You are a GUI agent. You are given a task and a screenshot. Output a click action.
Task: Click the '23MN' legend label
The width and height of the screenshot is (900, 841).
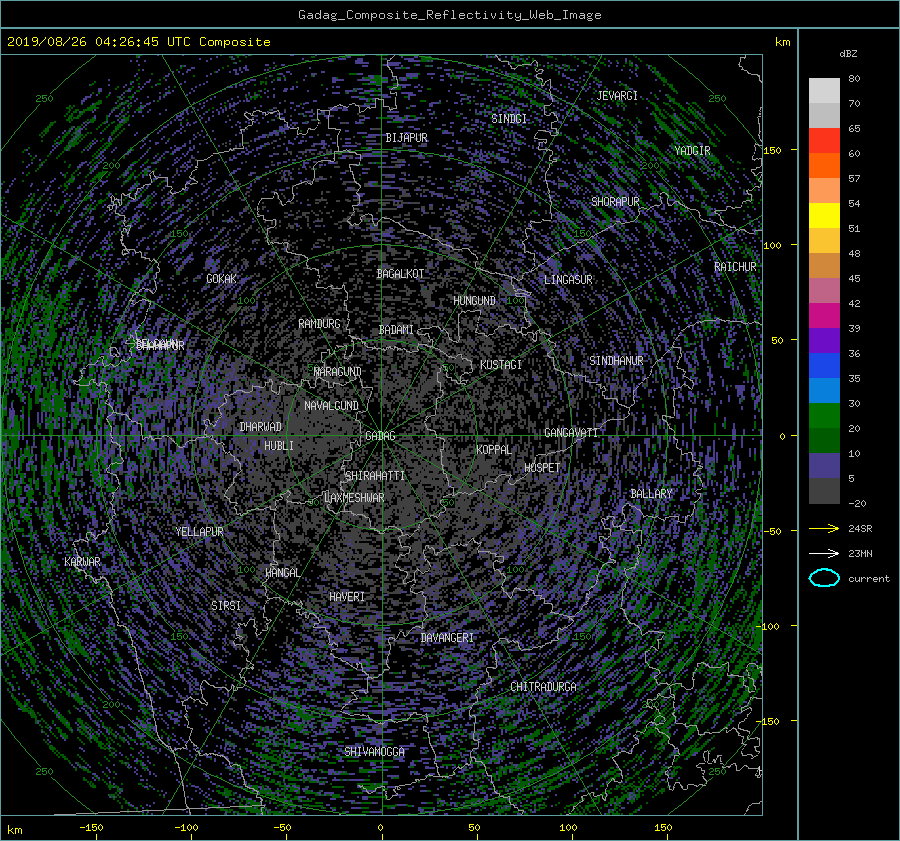click(x=860, y=553)
